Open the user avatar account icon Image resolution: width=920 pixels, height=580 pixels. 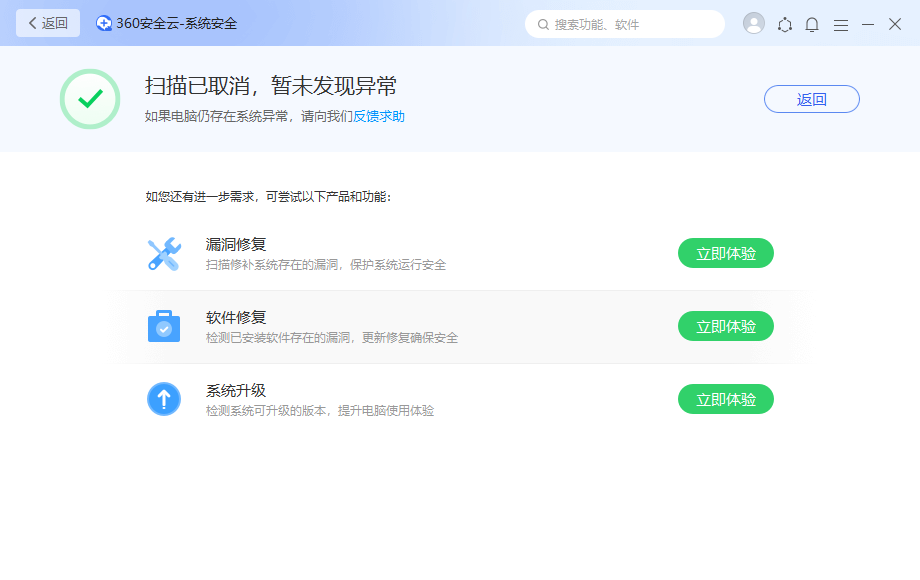754,23
